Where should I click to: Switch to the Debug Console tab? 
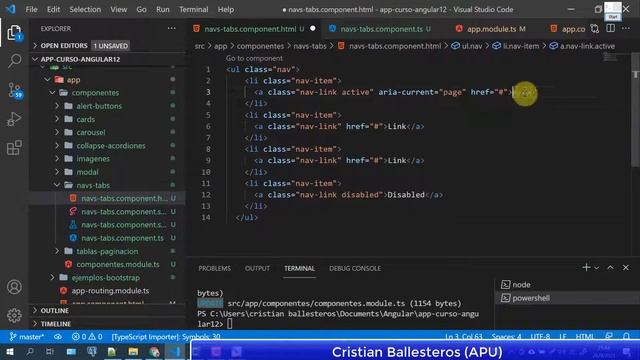[355, 268]
